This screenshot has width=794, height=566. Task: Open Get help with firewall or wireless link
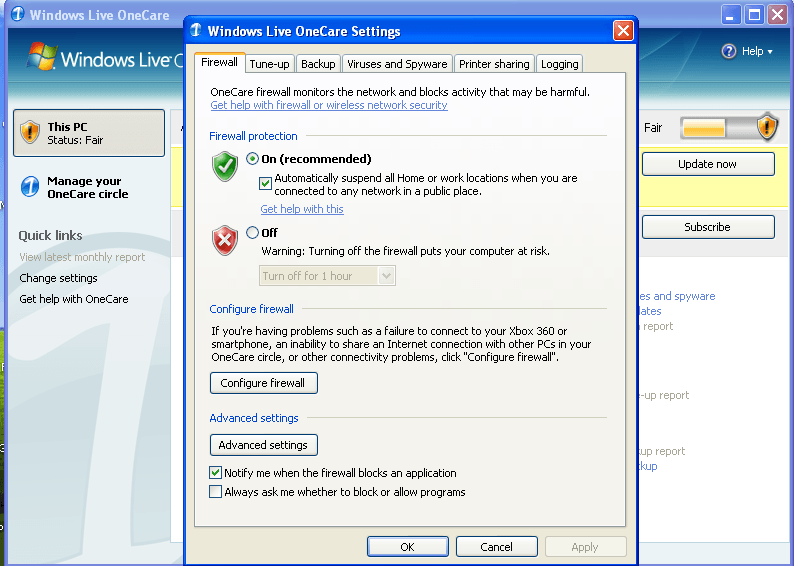(329, 105)
